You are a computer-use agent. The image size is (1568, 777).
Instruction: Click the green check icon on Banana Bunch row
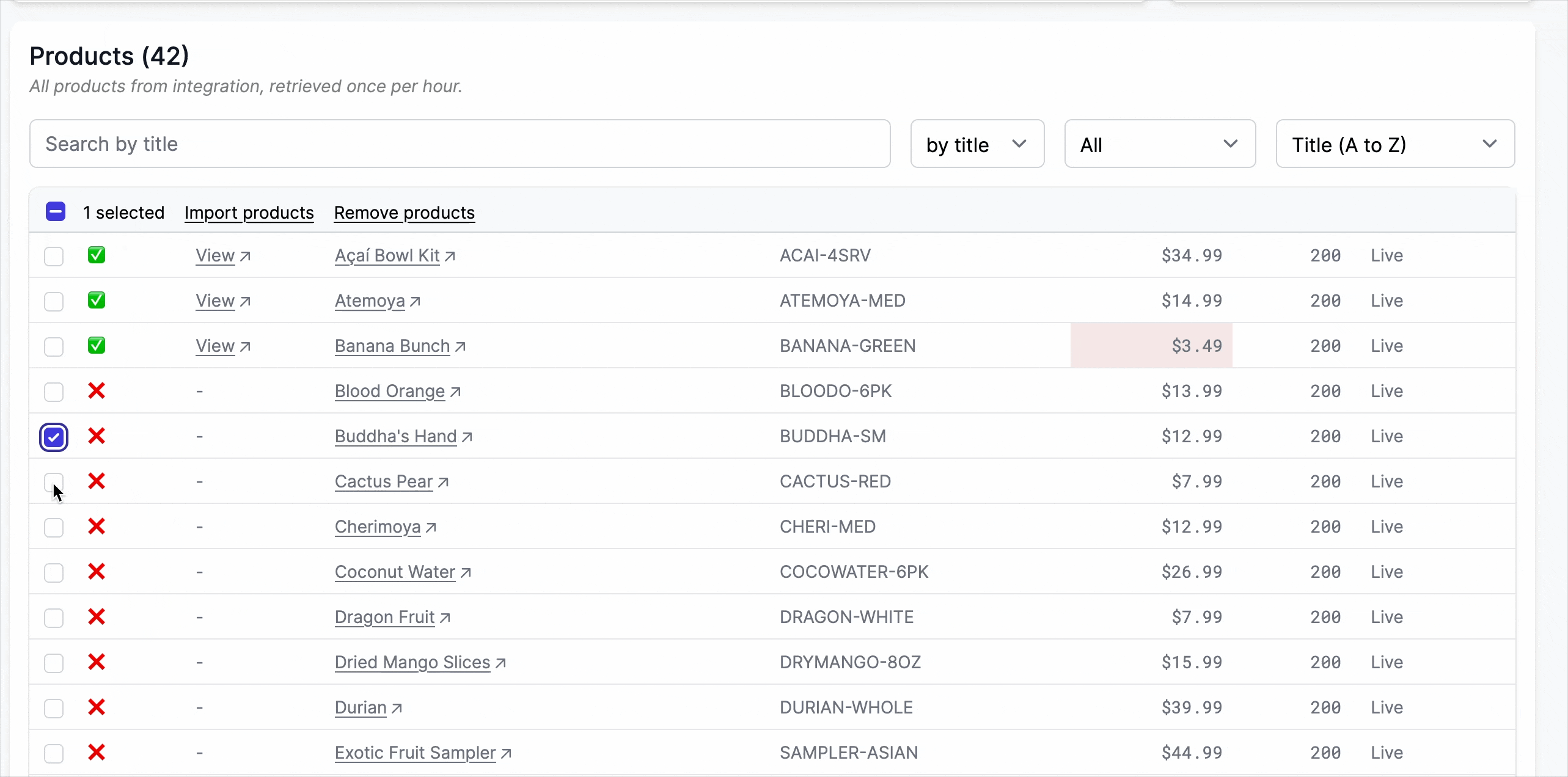pos(97,345)
